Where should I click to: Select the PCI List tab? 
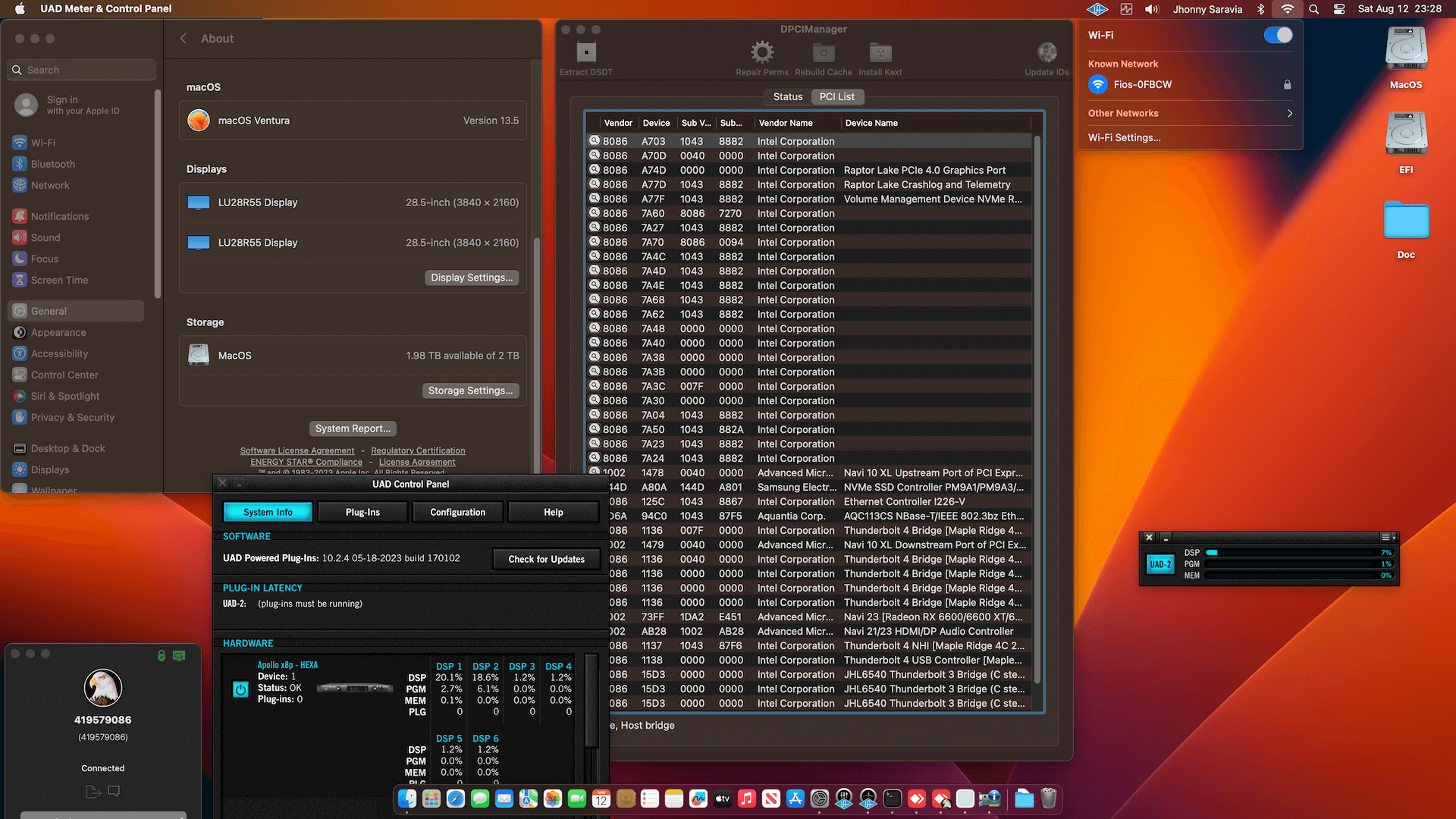(x=837, y=96)
